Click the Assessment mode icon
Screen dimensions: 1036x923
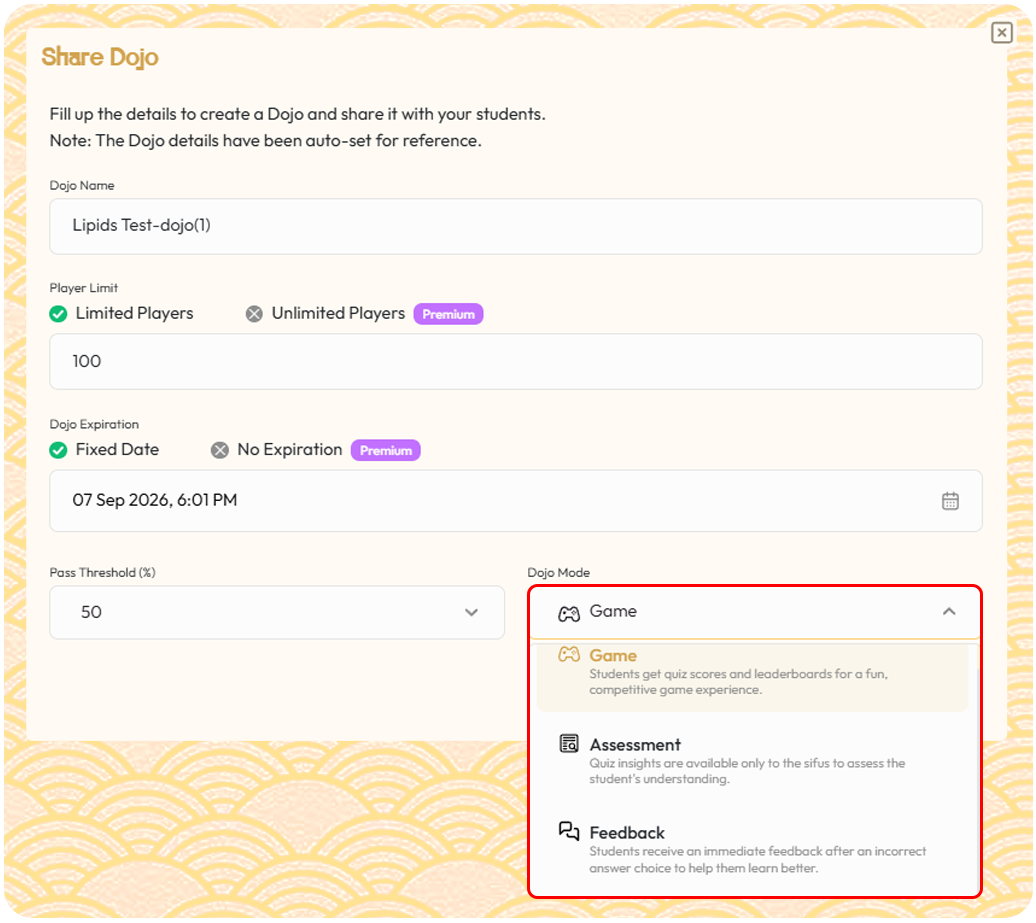(568, 744)
